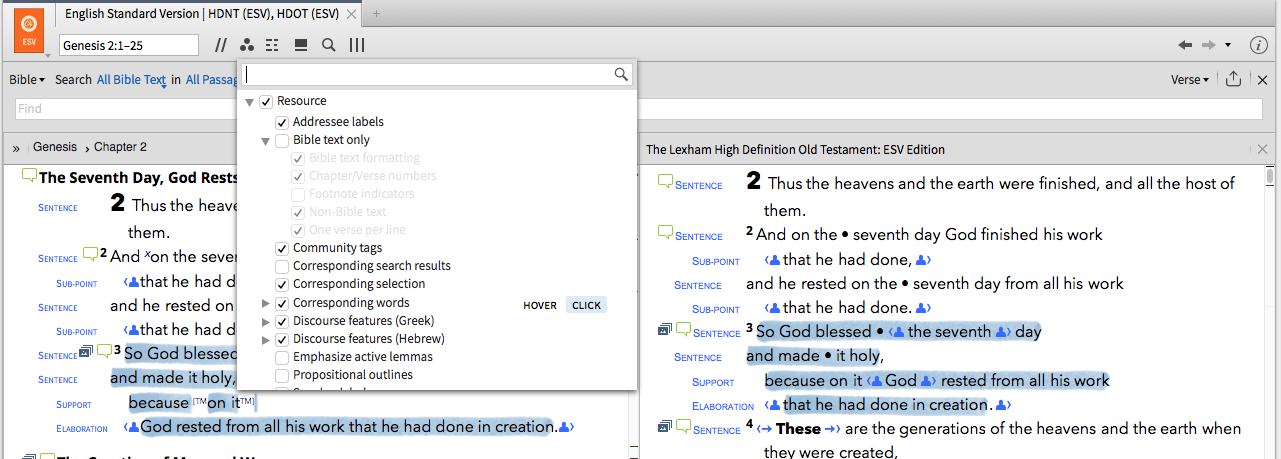Click the magnifier in the filter search box
Screen dimensions: 1281x459
pos(621,74)
